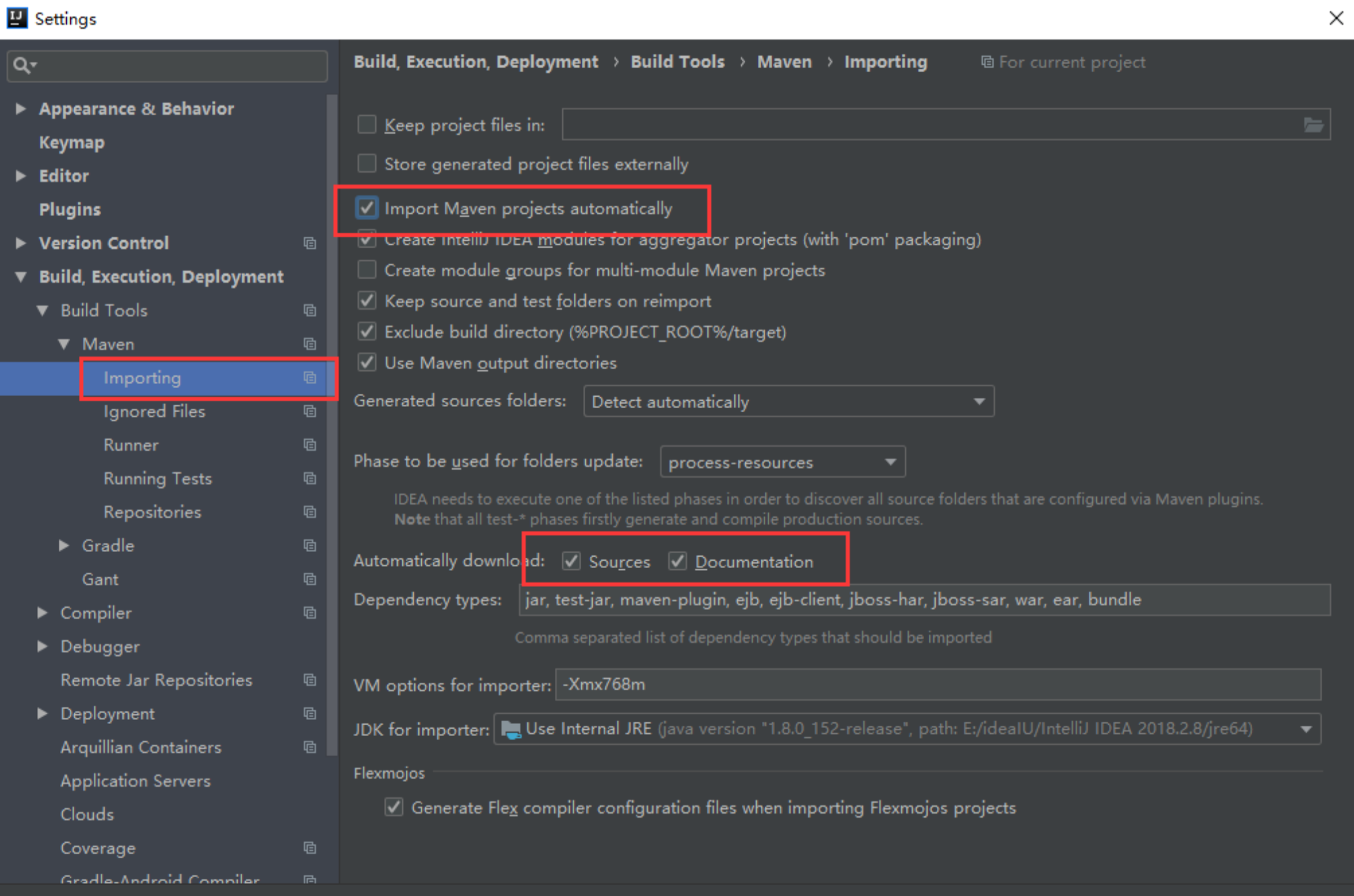Open Generated sources folders dropdown
Viewport: 1354px width, 896px height.
click(788, 401)
